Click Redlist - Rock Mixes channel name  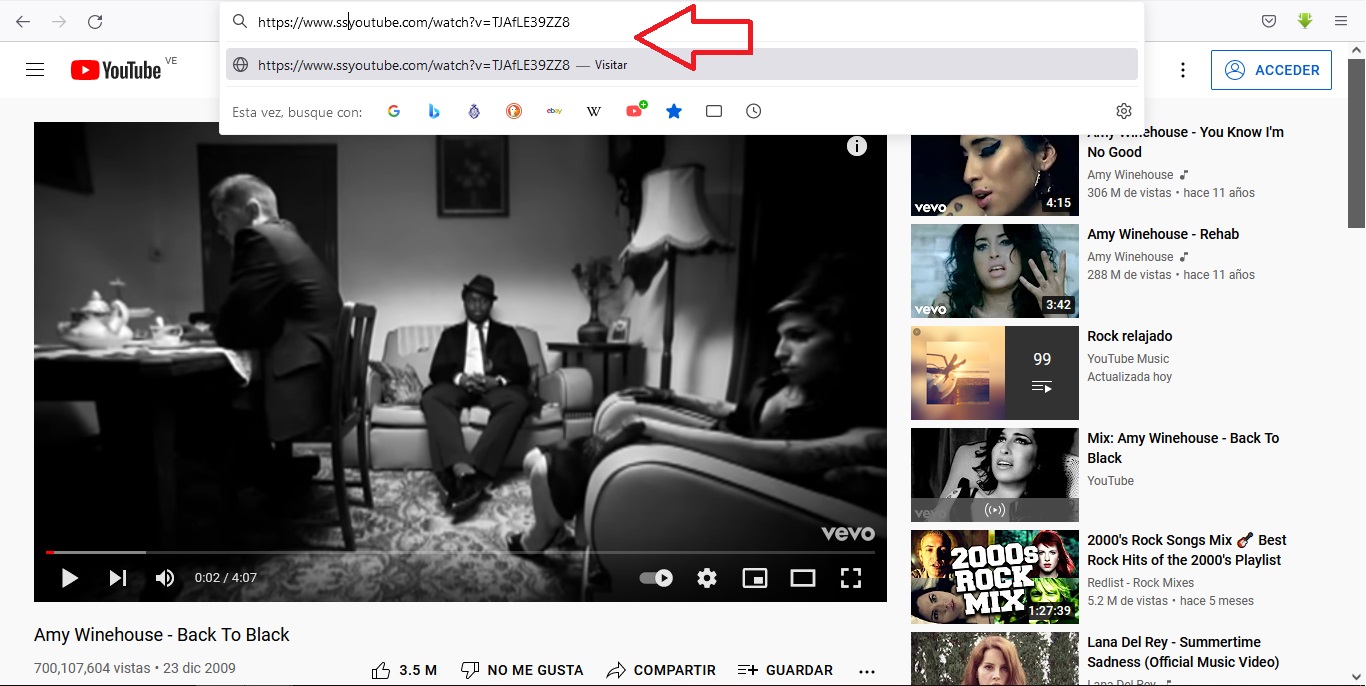pyautogui.click(x=1141, y=583)
